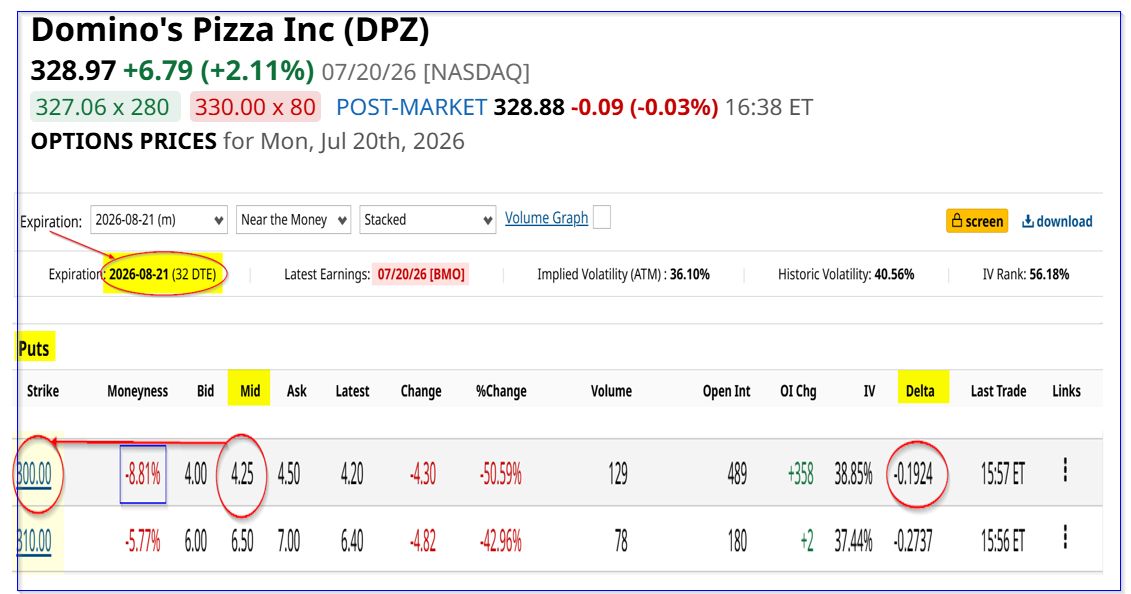
Task: Open the Stacked view dropdown
Action: [x=428, y=220]
